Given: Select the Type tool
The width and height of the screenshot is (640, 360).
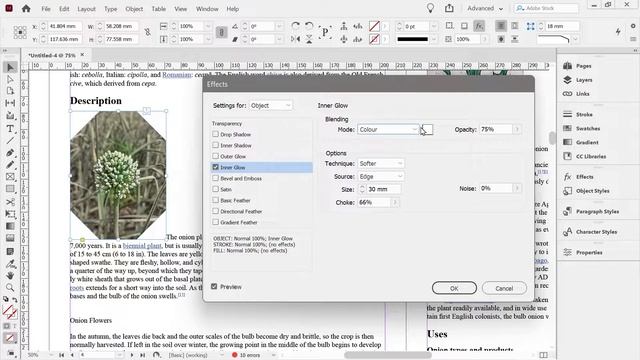Looking at the screenshot, I should pos(10,129).
